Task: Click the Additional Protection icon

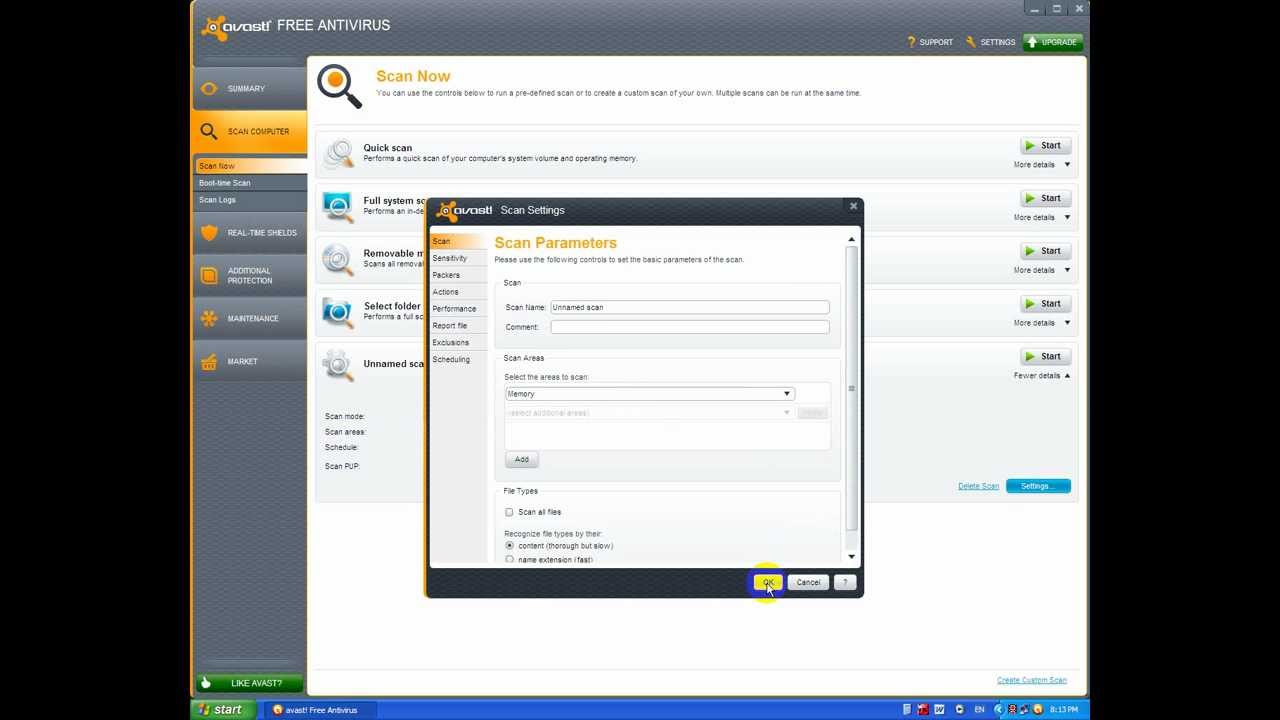Action: click(x=209, y=276)
